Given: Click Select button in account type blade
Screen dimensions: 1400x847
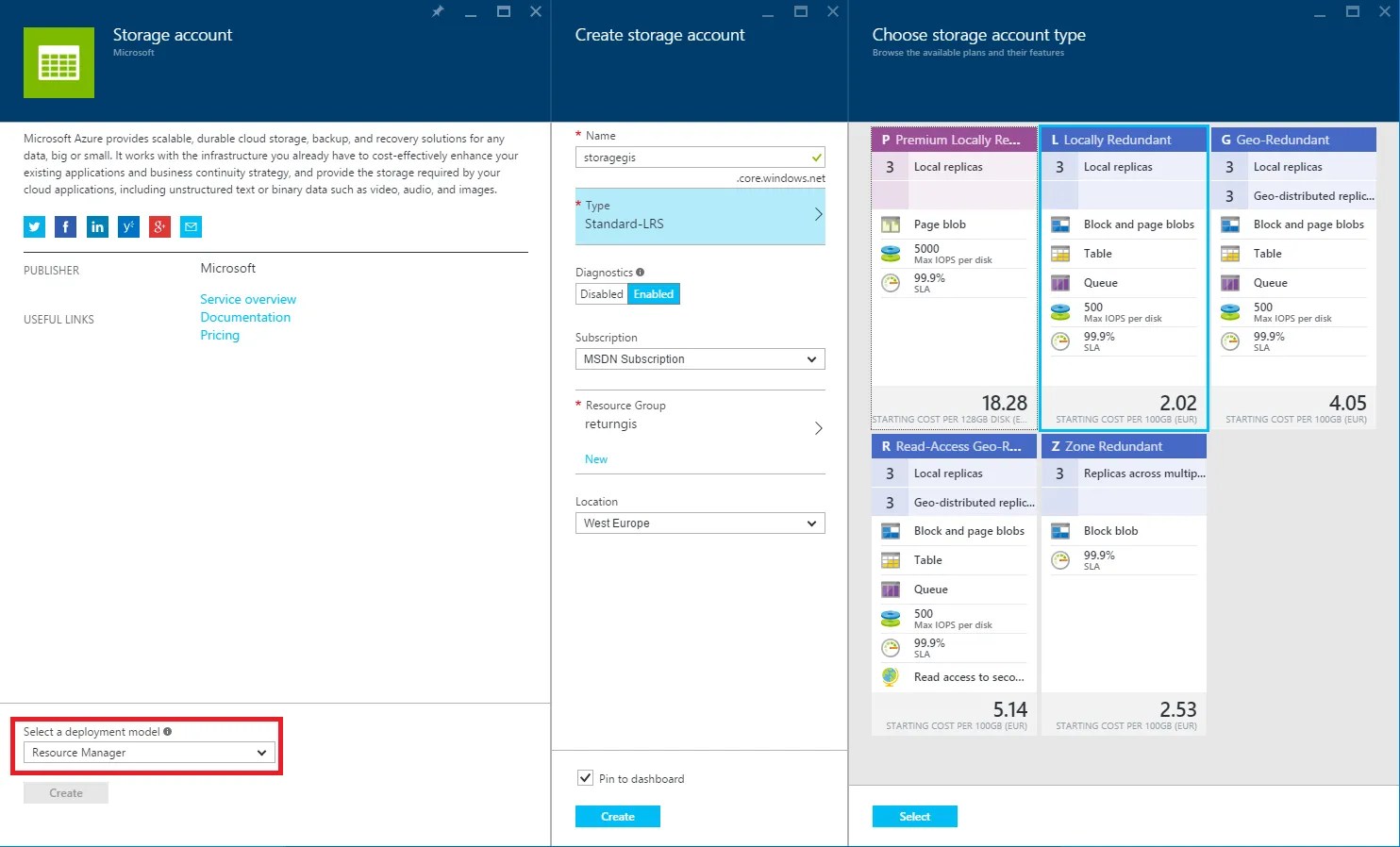Looking at the screenshot, I should [x=915, y=817].
